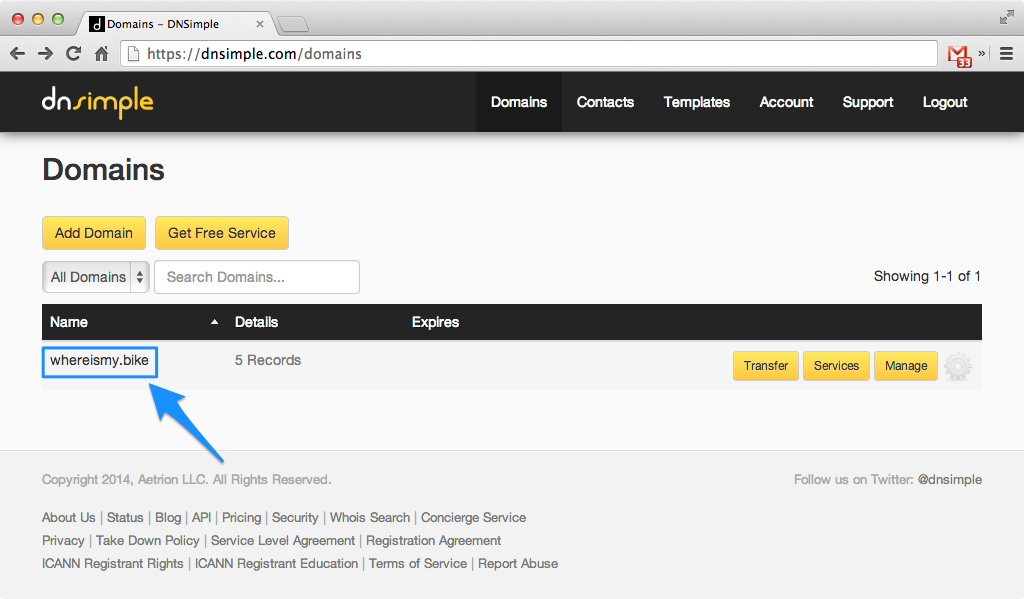The width and height of the screenshot is (1024, 599).
Task: Select the Domains navigation item
Action: (519, 102)
